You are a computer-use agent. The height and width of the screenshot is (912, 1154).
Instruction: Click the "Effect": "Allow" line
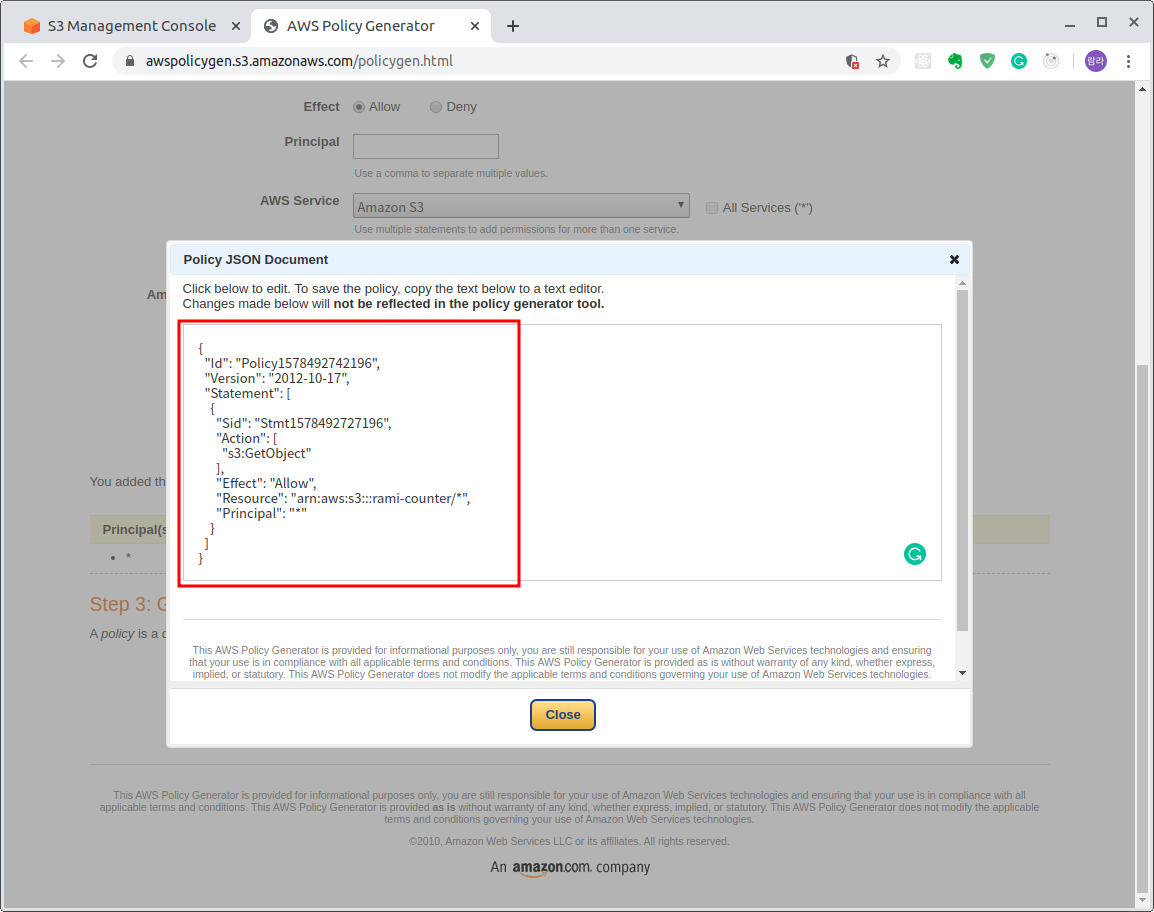266,484
